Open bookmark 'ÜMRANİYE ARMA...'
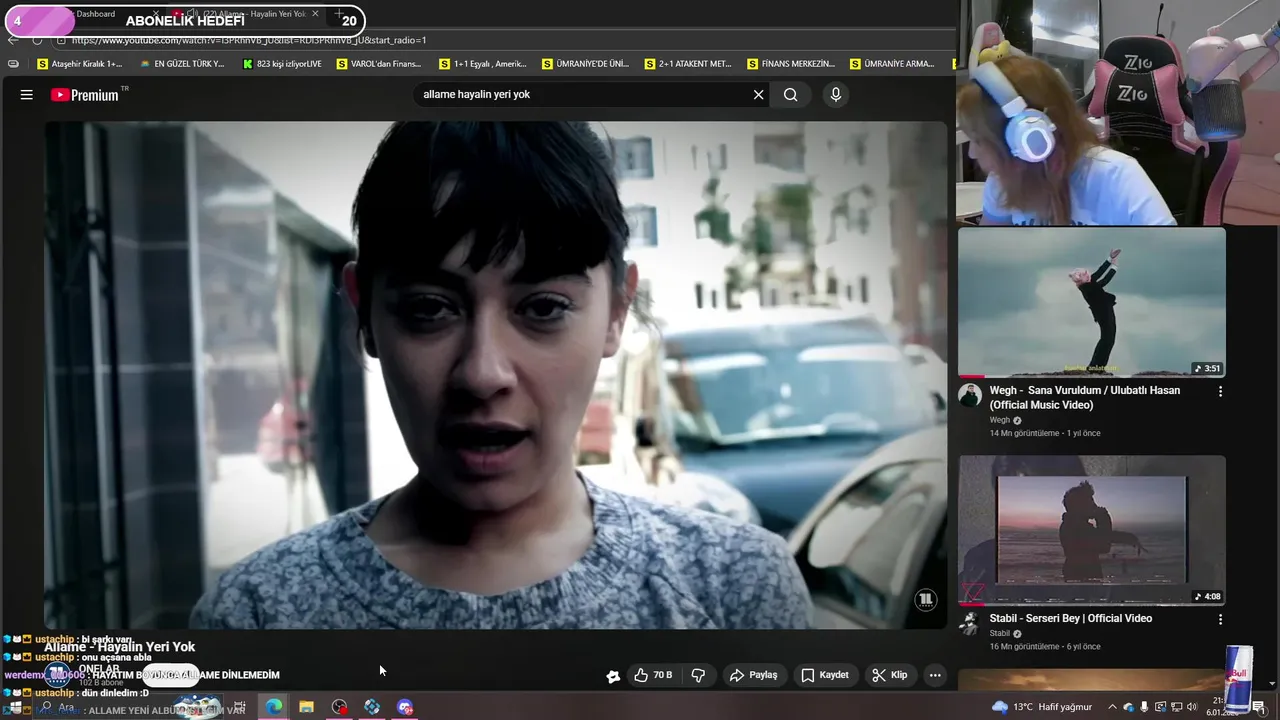Image resolution: width=1280 pixels, height=720 pixels. (892, 64)
